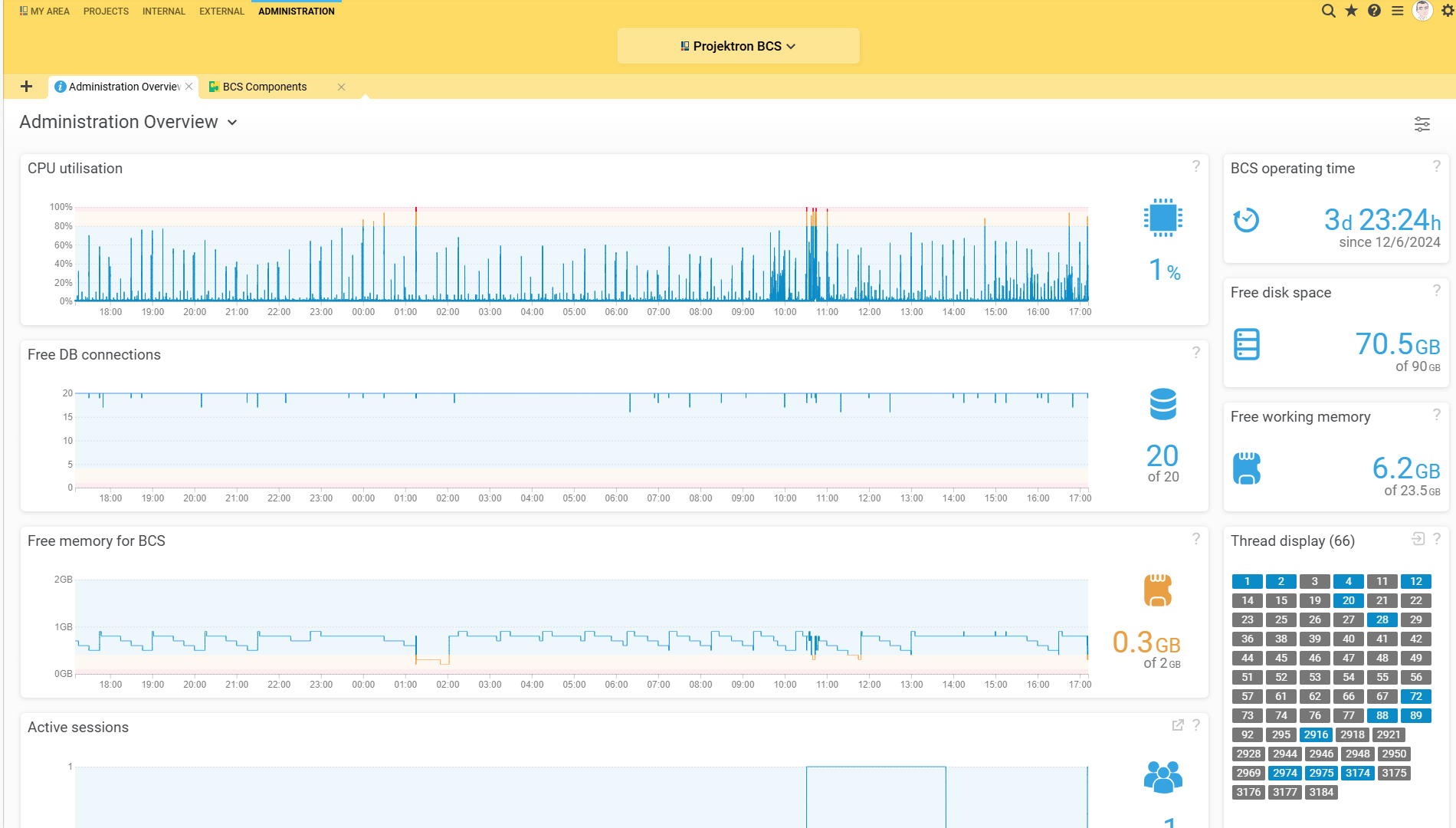1456x828 pixels.
Task: Show help for Thread display
Action: point(1437,539)
